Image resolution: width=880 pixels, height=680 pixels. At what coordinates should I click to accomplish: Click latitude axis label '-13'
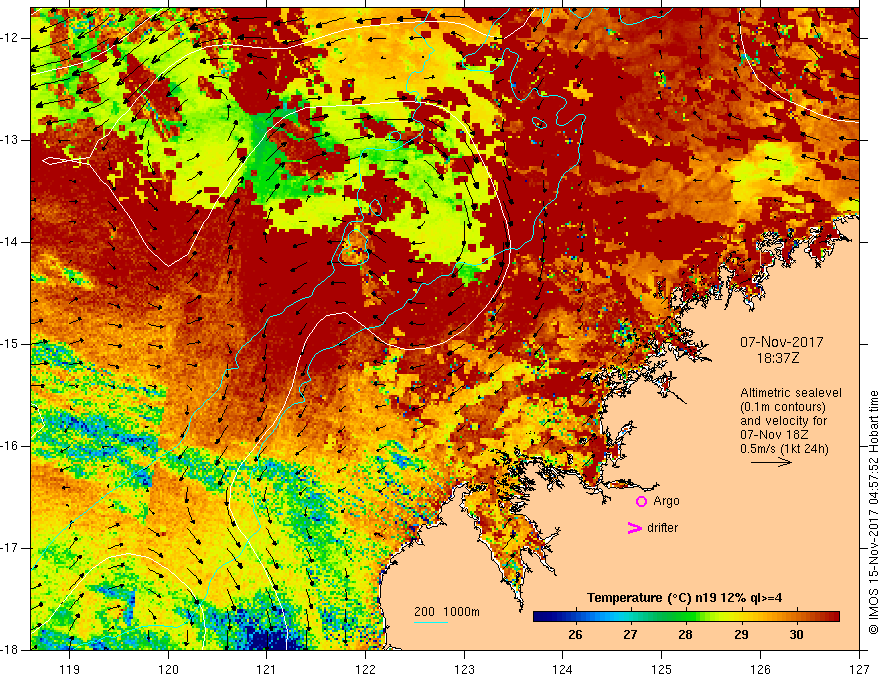[11, 140]
